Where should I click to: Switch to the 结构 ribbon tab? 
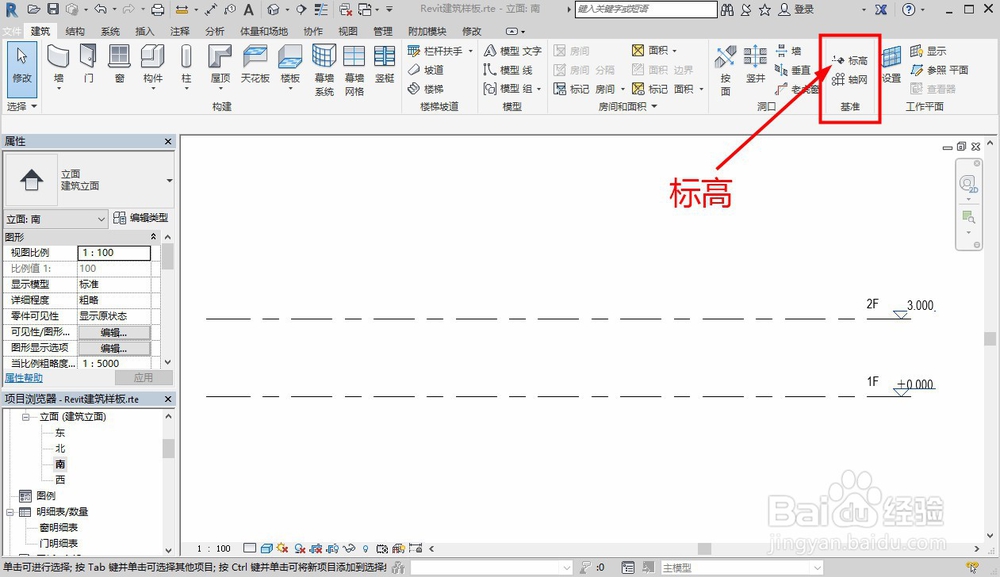click(75, 31)
